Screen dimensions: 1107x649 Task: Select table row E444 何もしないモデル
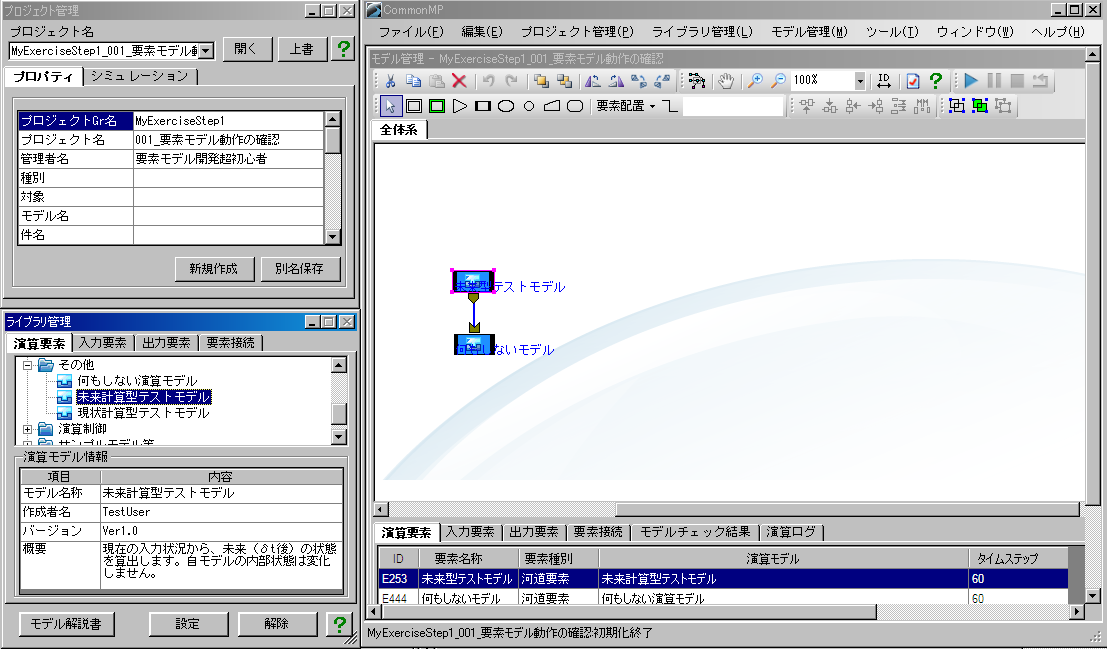pyautogui.click(x=724, y=599)
